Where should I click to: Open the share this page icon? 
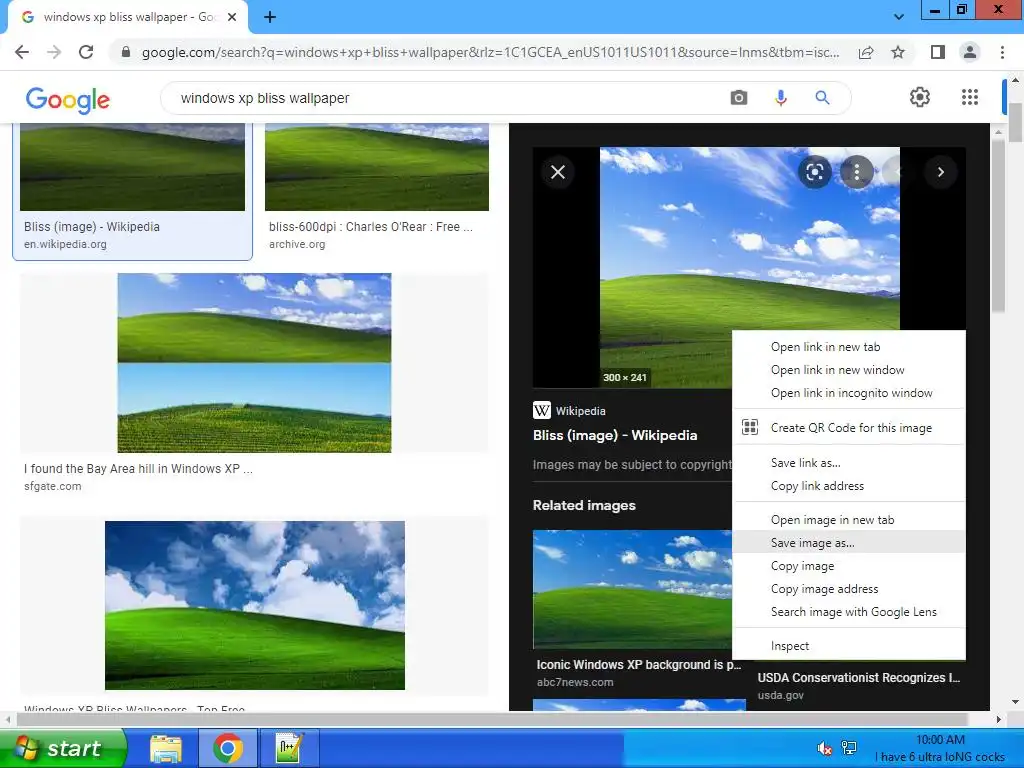point(866,52)
